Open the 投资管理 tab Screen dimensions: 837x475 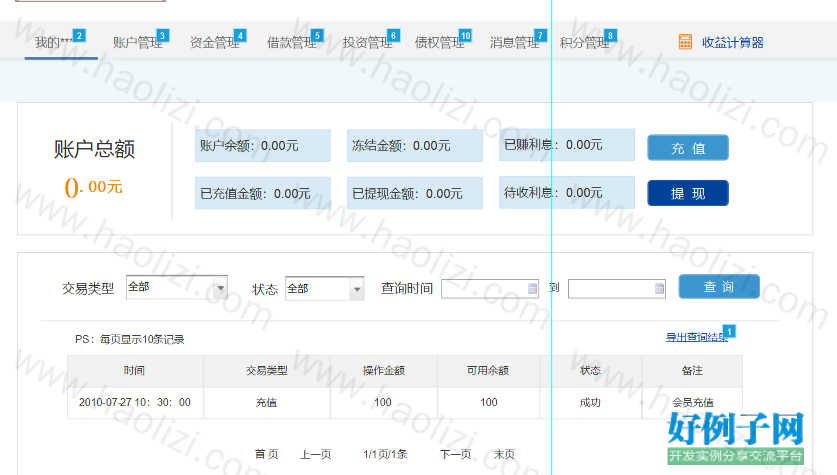(x=367, y=42)
